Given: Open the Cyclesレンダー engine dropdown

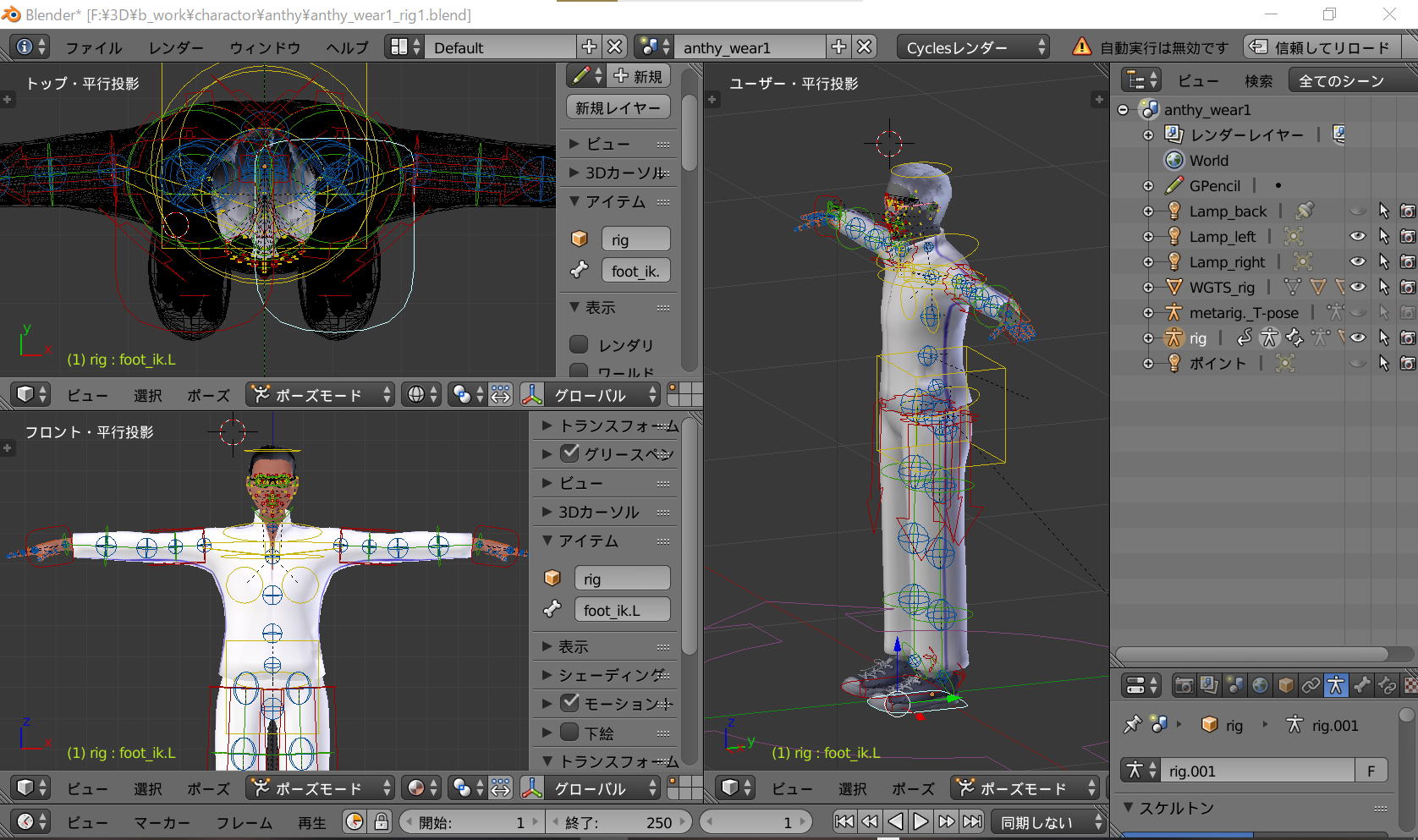Looking at the screenshot, I should (x=974, y=47).
